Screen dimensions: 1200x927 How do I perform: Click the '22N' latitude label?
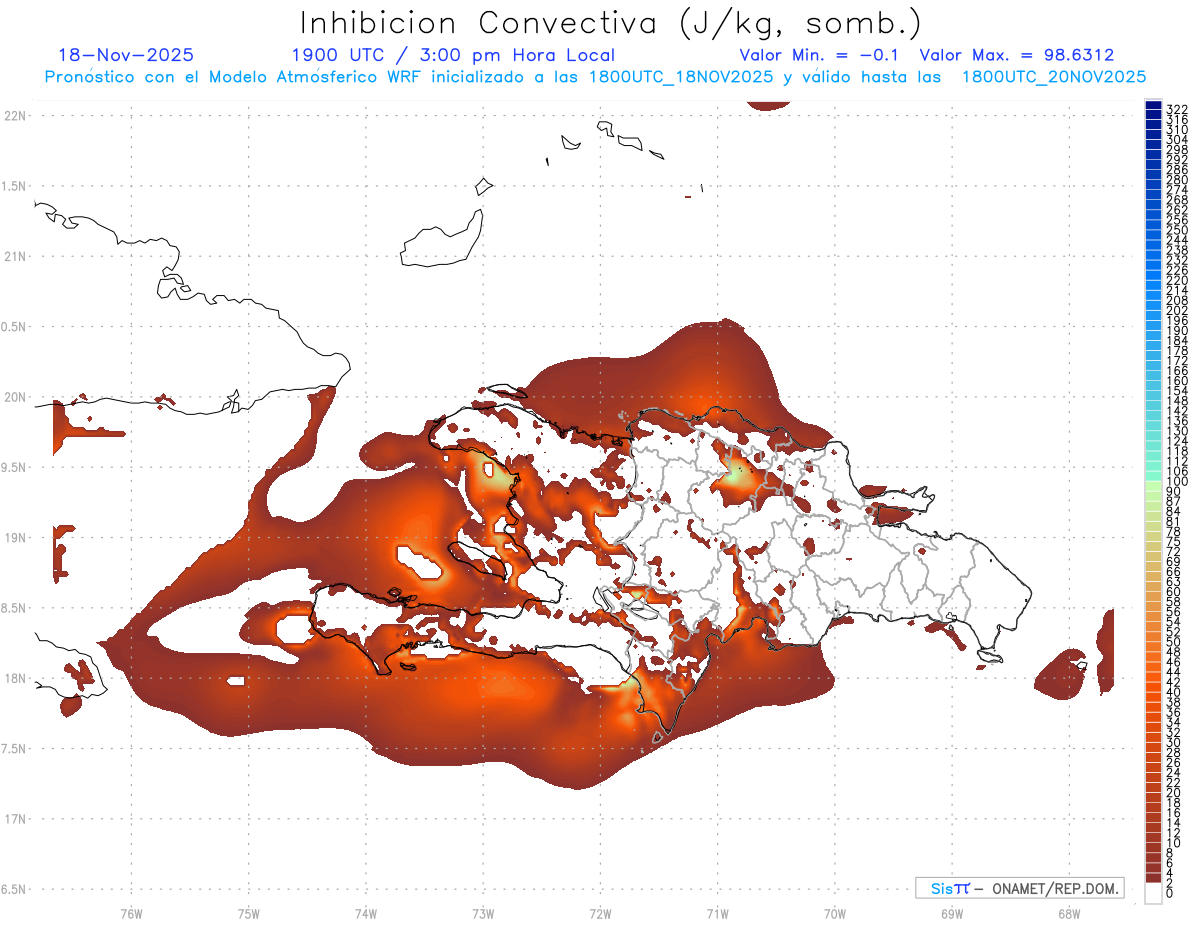pyautogui.click(x=14, y=116)
